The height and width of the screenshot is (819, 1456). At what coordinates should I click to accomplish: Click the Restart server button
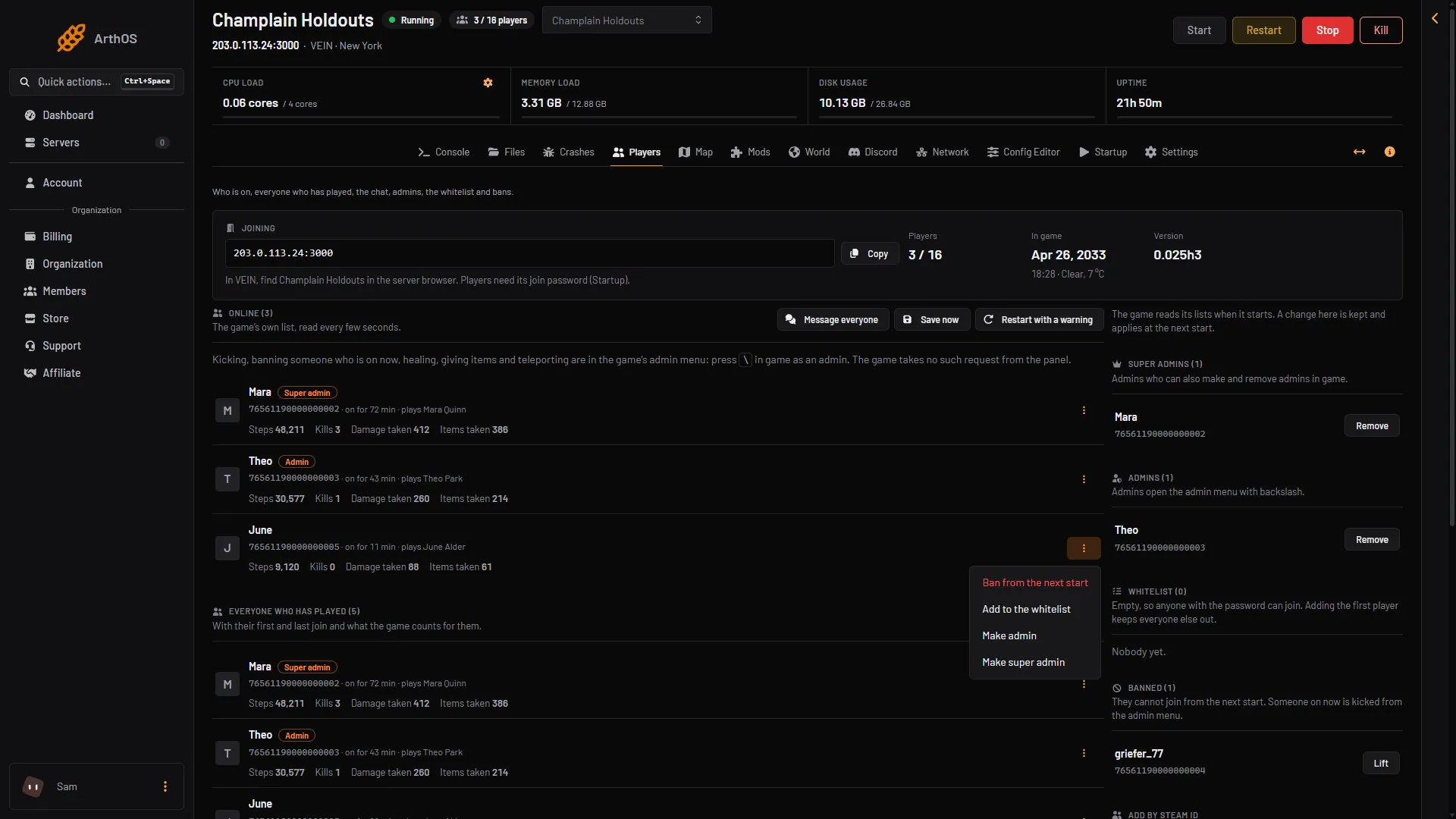tap(1263, 30)
